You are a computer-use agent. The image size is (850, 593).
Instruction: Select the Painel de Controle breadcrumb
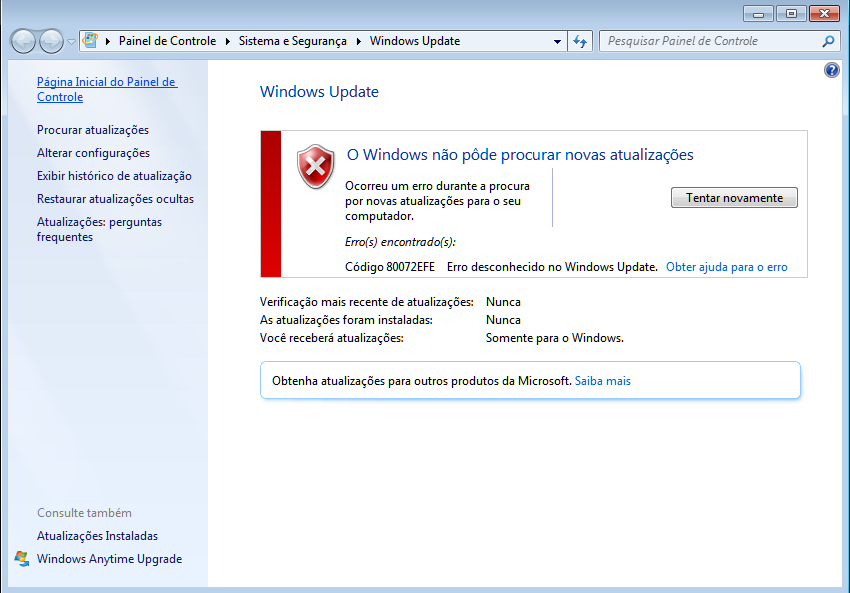tap(167, 41)
